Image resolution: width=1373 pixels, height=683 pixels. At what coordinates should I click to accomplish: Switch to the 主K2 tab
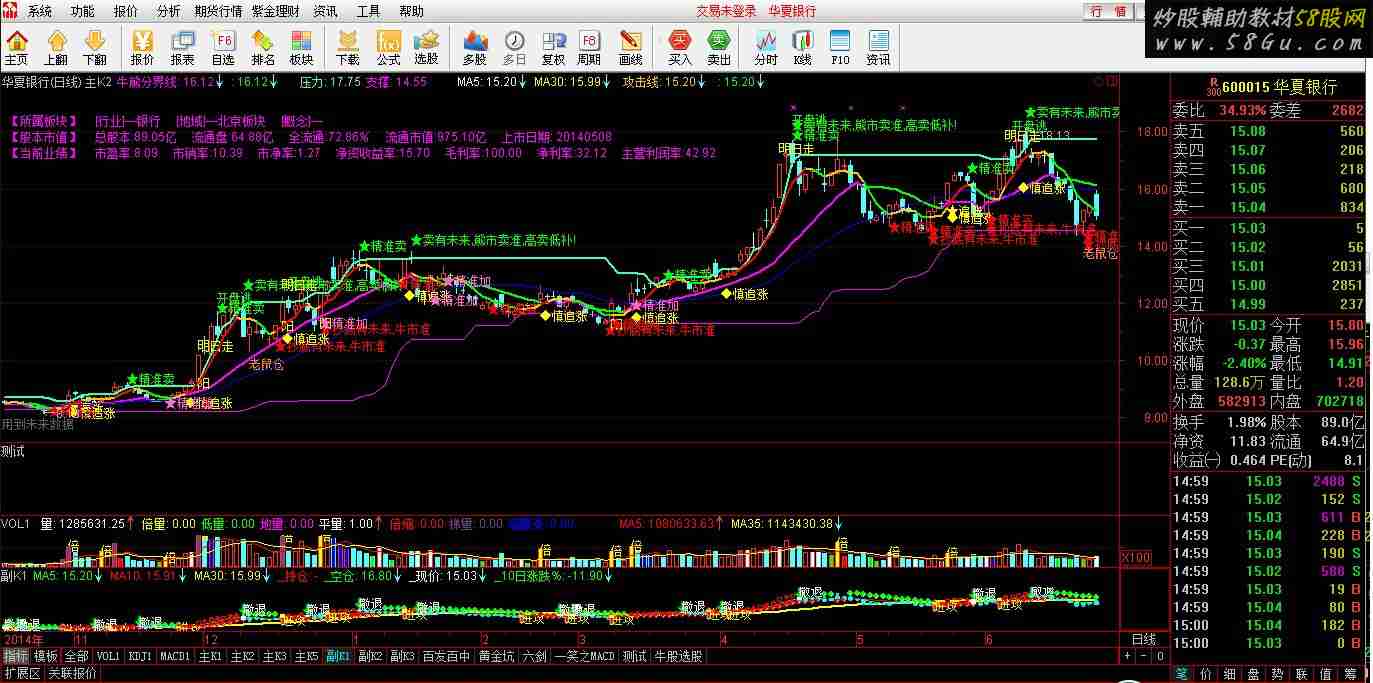pos(242,657)
